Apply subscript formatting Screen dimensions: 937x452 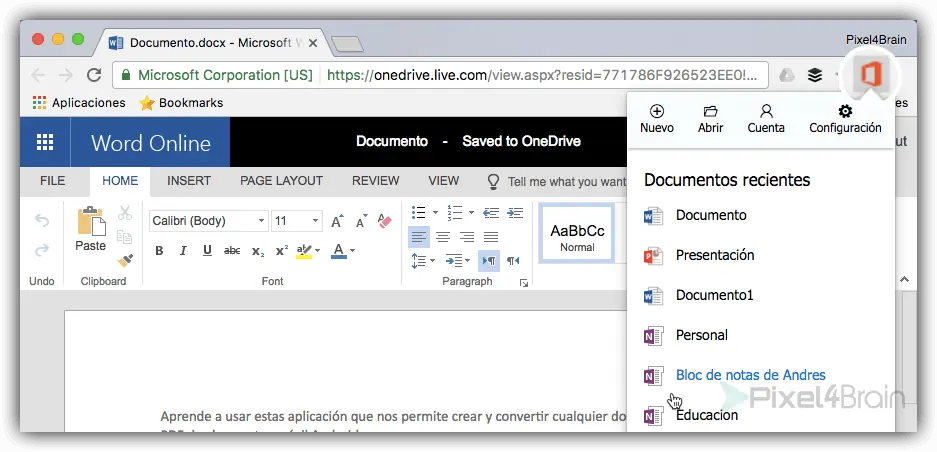tap(258, 251)
